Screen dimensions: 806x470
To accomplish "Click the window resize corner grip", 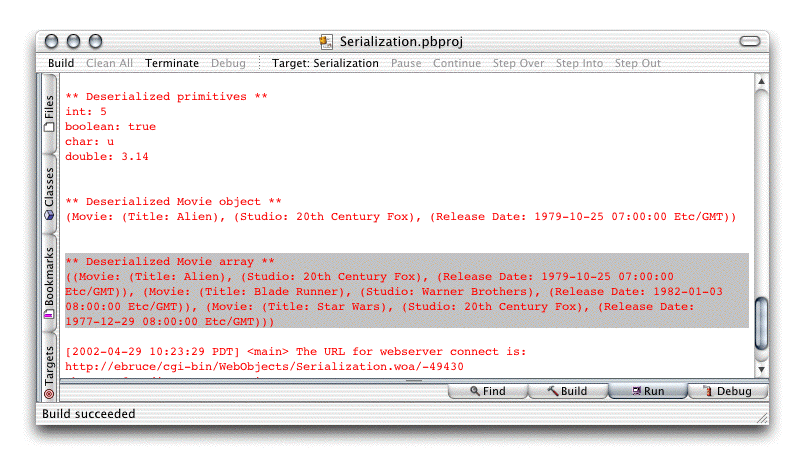I will coord(761,418).
